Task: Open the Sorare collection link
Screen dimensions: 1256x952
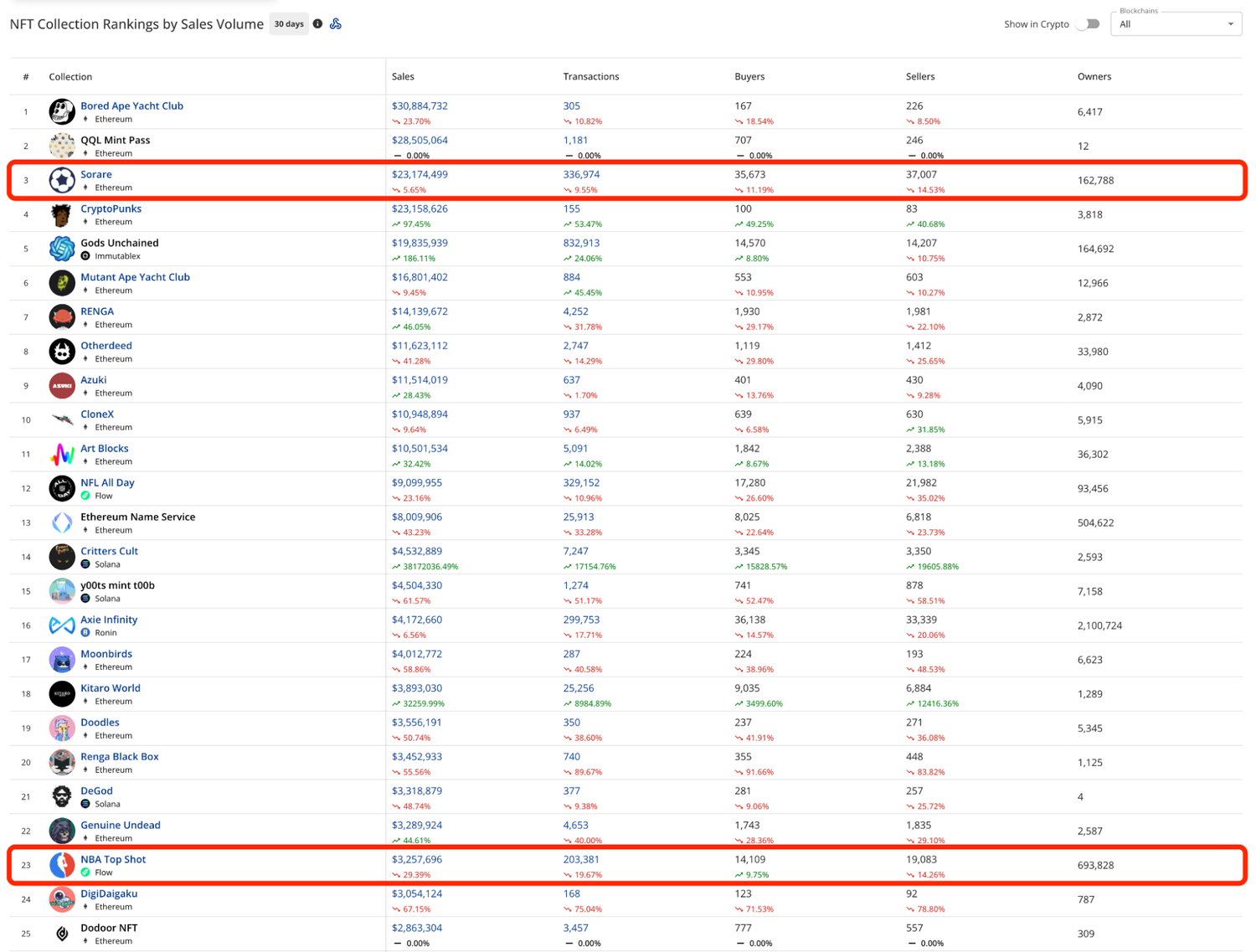Action: pos(96,174)
